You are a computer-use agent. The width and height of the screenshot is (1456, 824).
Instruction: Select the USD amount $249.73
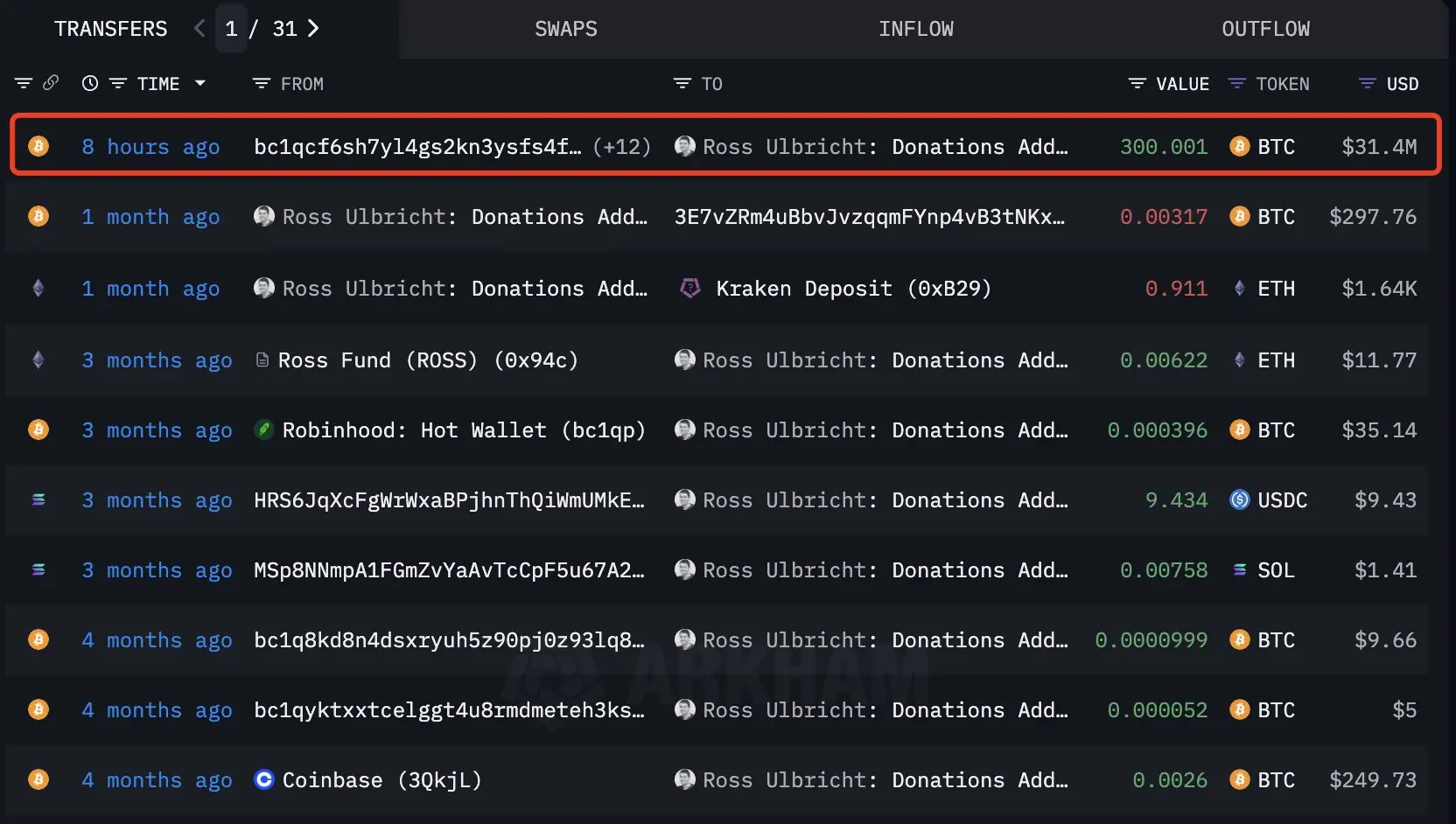click(x=1373, y=779)
